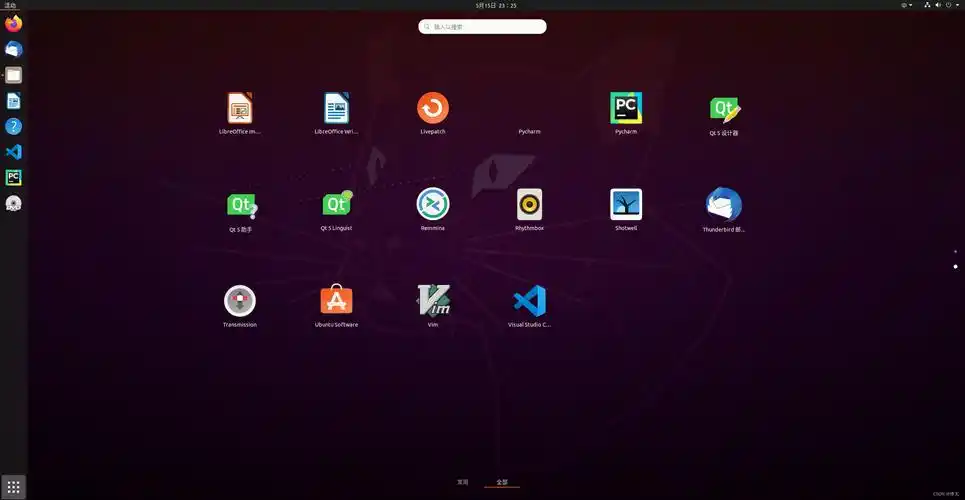Open the DVD disc icon in the dock
Viewport: 965px width, 500px height.
pos(14,203)
